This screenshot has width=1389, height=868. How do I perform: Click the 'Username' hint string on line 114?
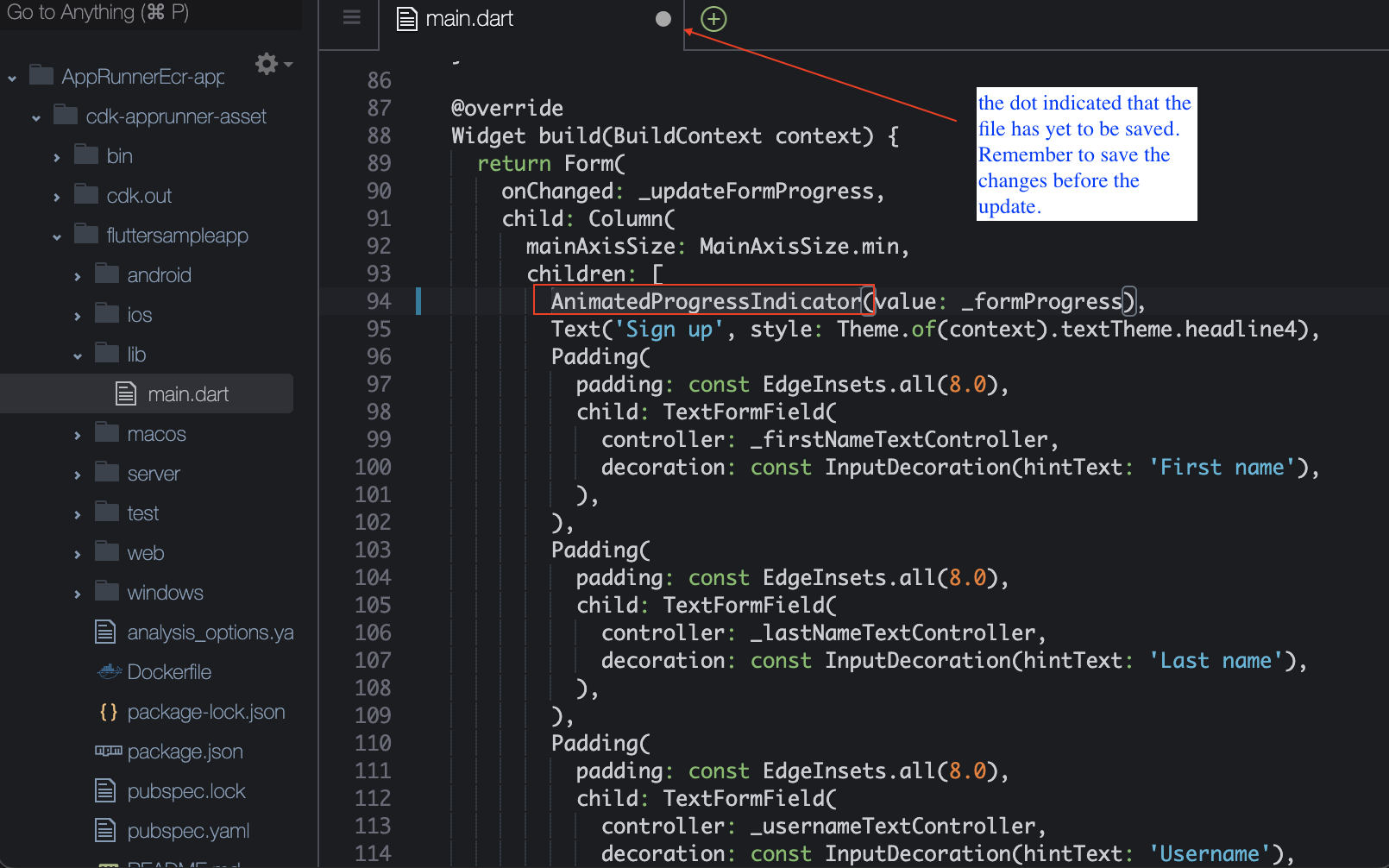[1210, 853]
